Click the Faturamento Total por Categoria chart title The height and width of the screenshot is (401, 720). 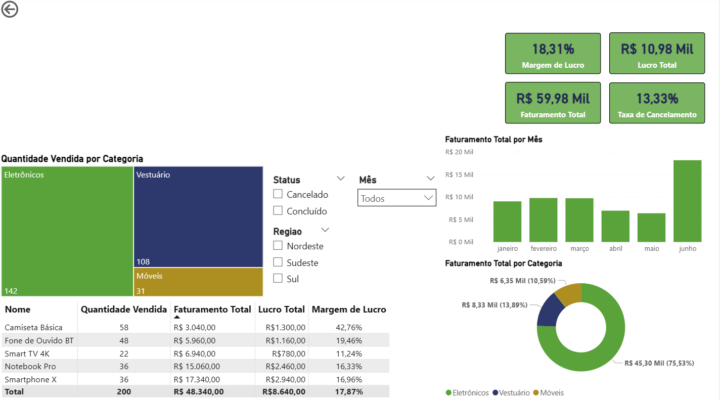503,263
